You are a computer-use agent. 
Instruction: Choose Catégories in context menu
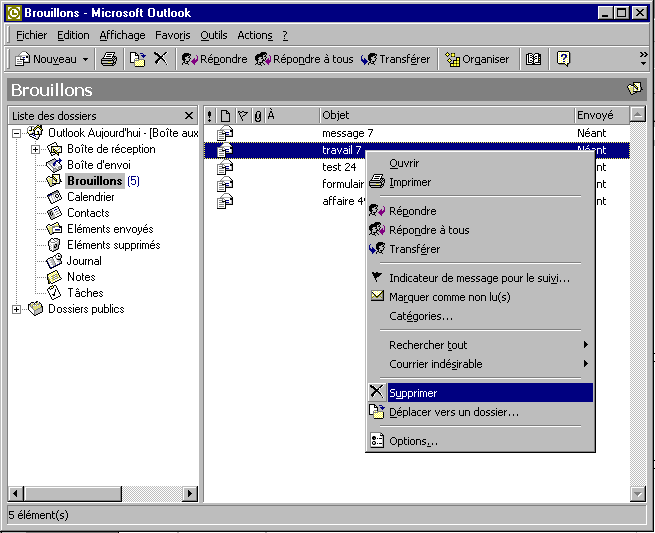tap(480, 316)
